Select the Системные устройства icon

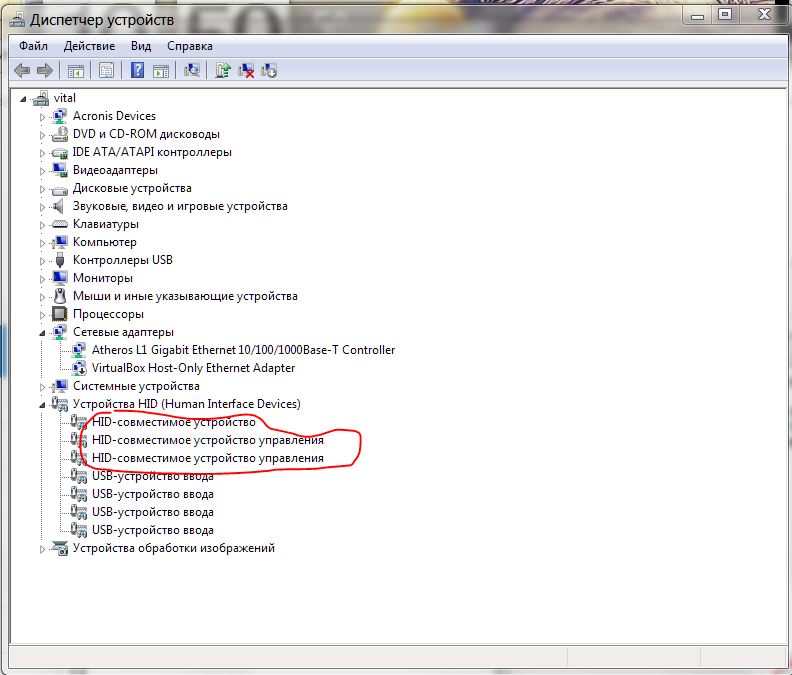(60, 387)
